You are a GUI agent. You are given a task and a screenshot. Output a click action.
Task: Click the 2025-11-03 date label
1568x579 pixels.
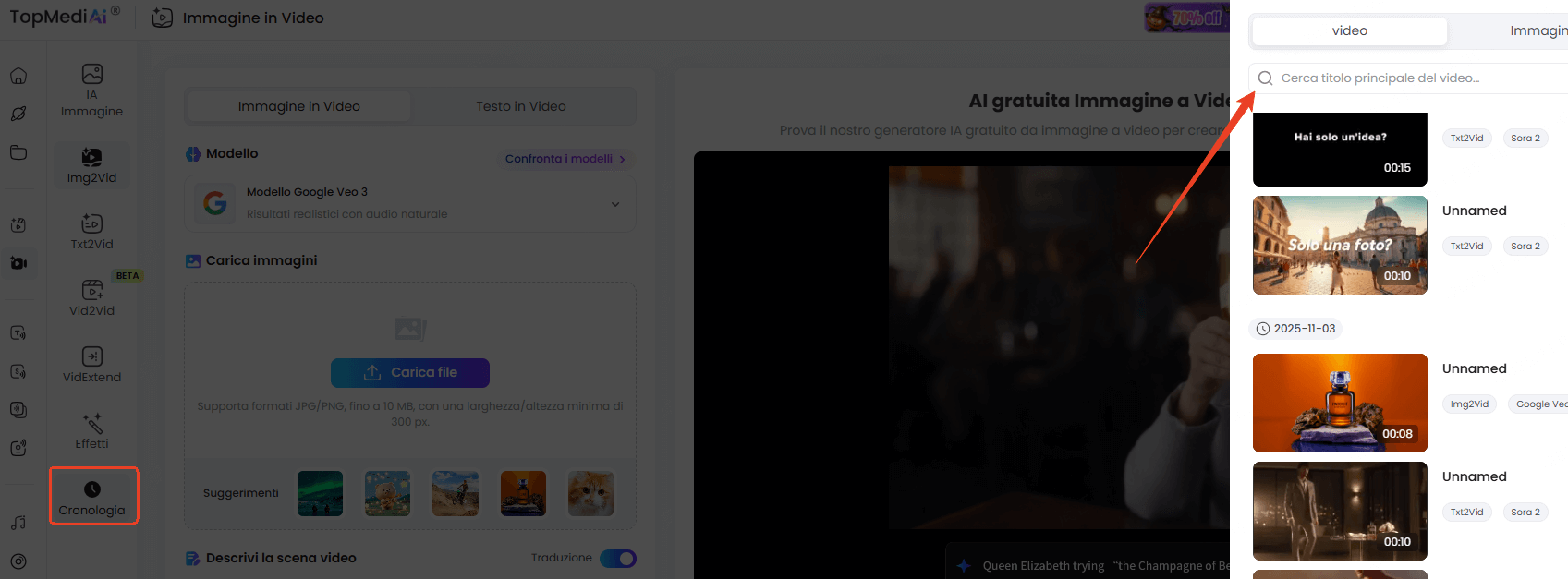point(1295,329)
